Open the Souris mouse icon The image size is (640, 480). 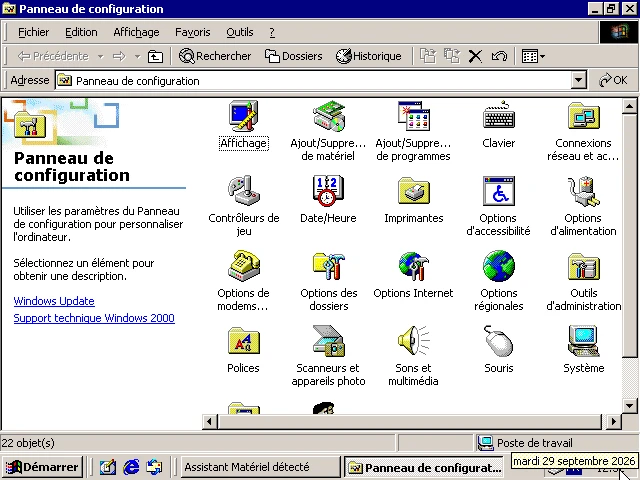[x=498, y=341]
